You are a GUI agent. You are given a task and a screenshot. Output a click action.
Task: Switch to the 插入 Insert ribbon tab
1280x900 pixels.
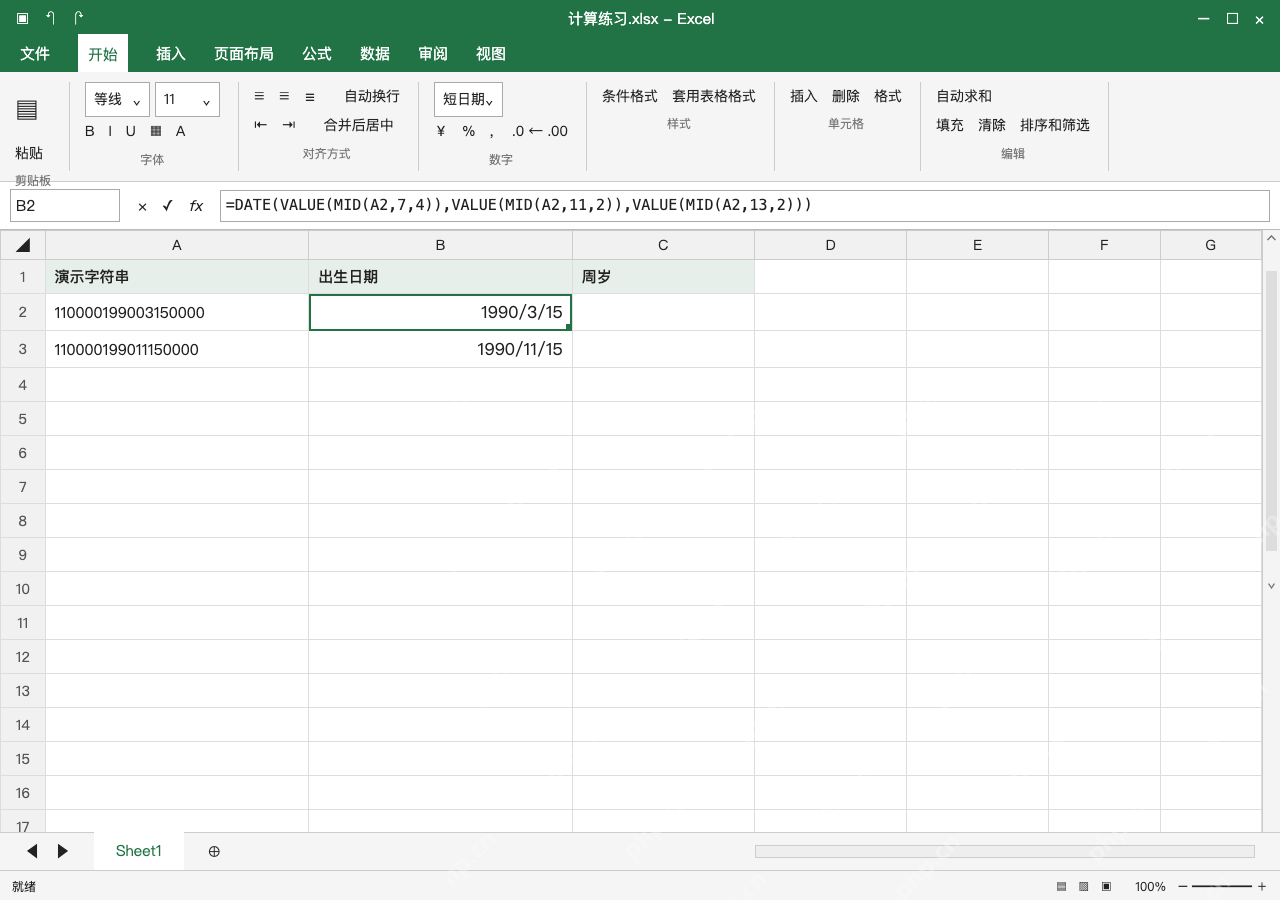point(171,54)
